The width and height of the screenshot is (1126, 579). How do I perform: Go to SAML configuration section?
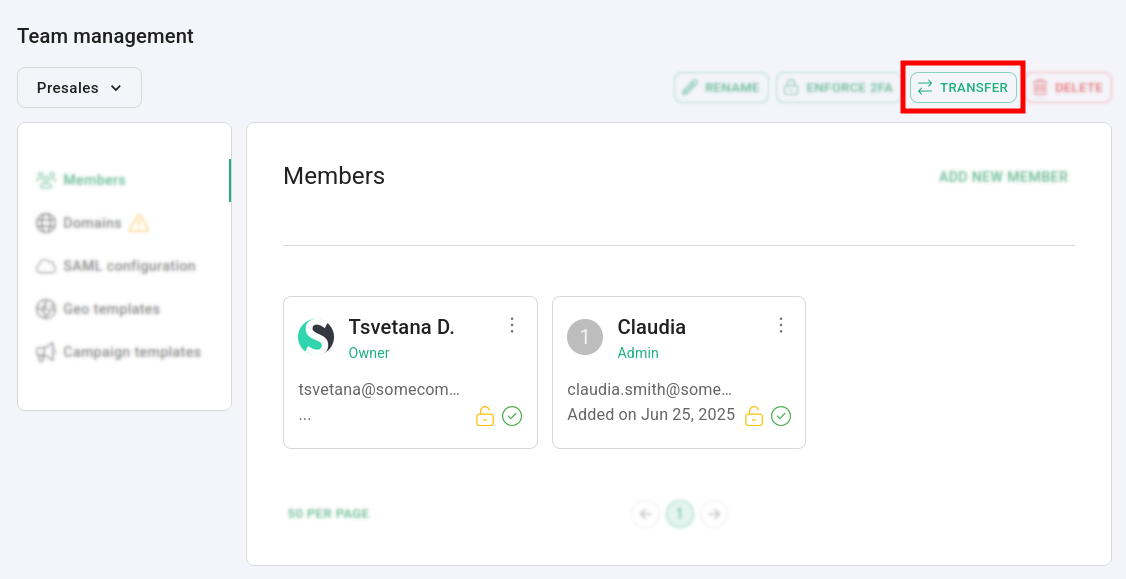tap(128, 266)
